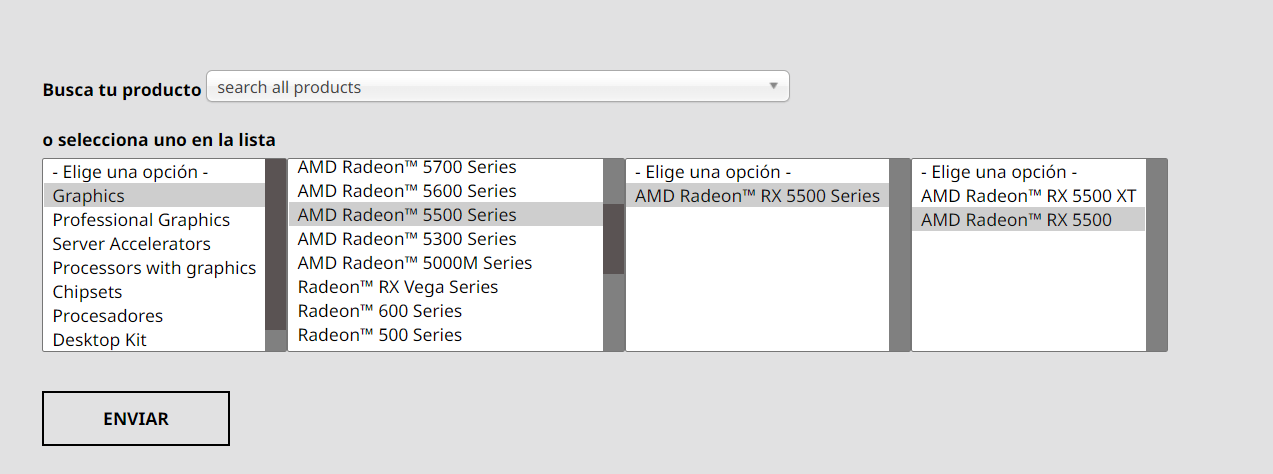The width and height of the screenshot is (1273, 474).
Task: Select Desktop Kit category
Action: pos(99,340)
